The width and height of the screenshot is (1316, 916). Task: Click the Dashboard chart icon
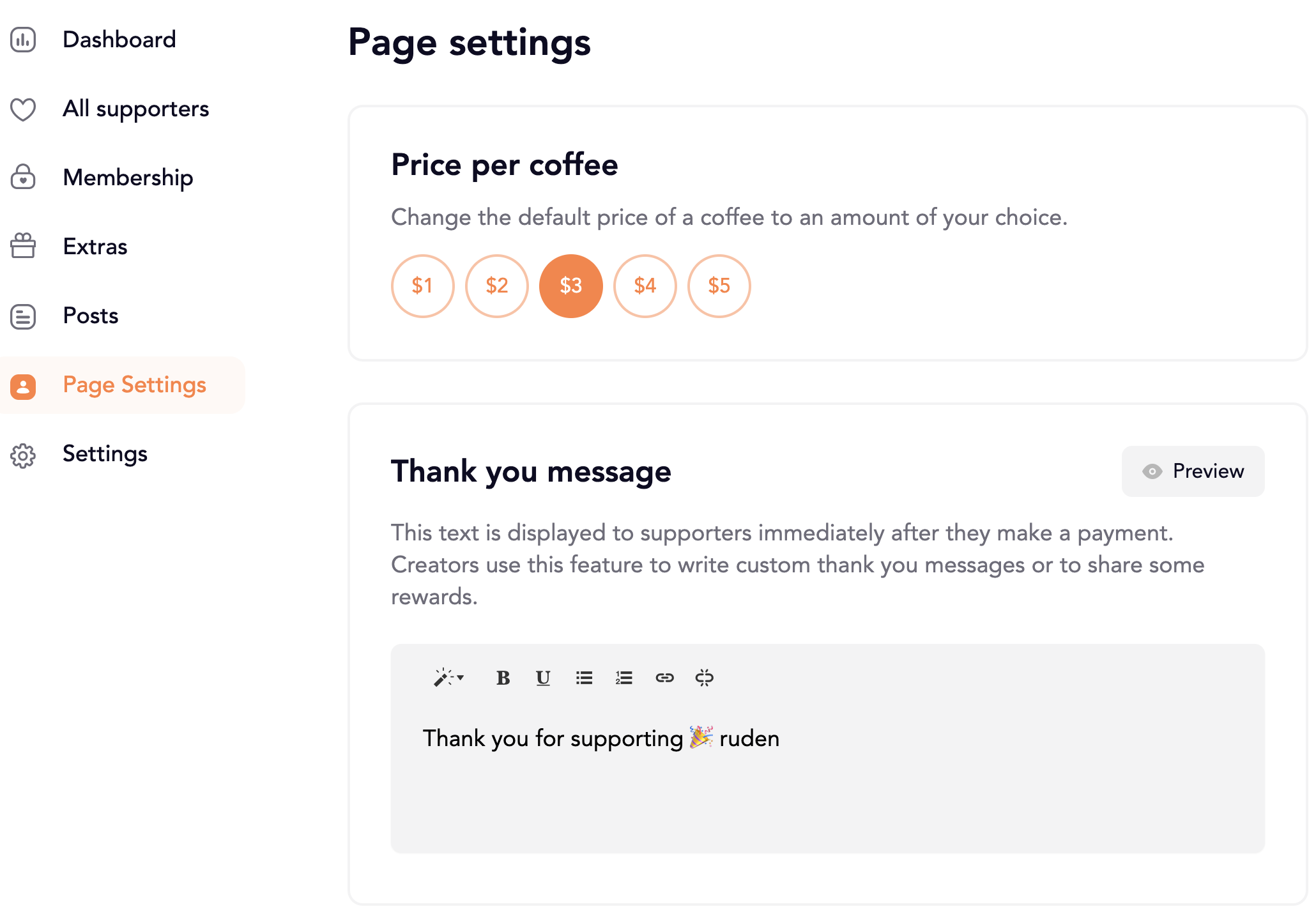point(23,40)
